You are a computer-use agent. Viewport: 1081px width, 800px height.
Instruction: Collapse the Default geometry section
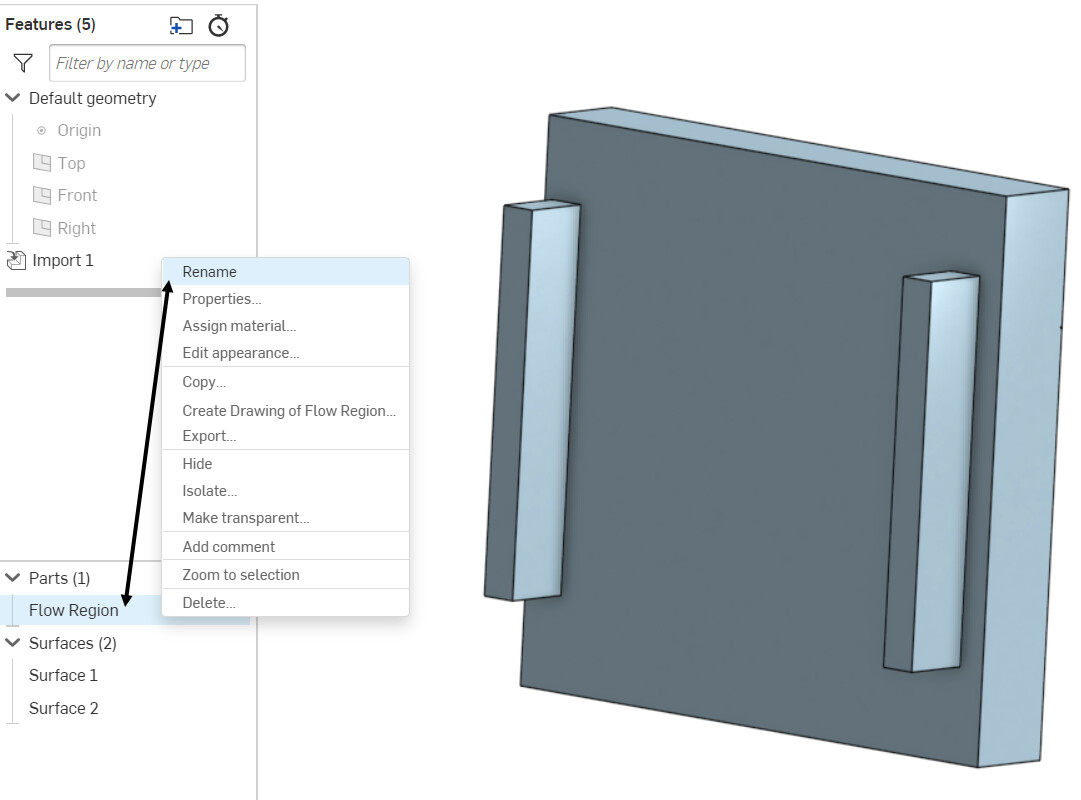[x=12, y=98]
